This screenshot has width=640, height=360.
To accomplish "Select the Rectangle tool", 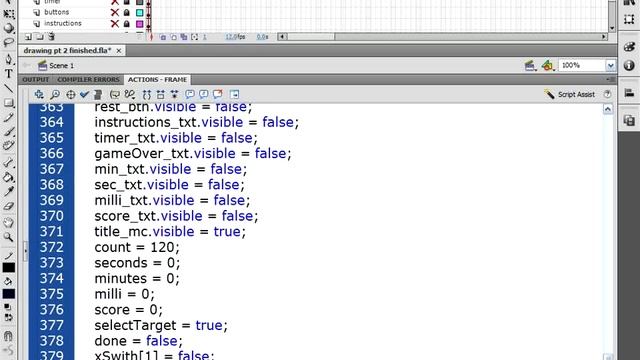I will pos(8,102).
